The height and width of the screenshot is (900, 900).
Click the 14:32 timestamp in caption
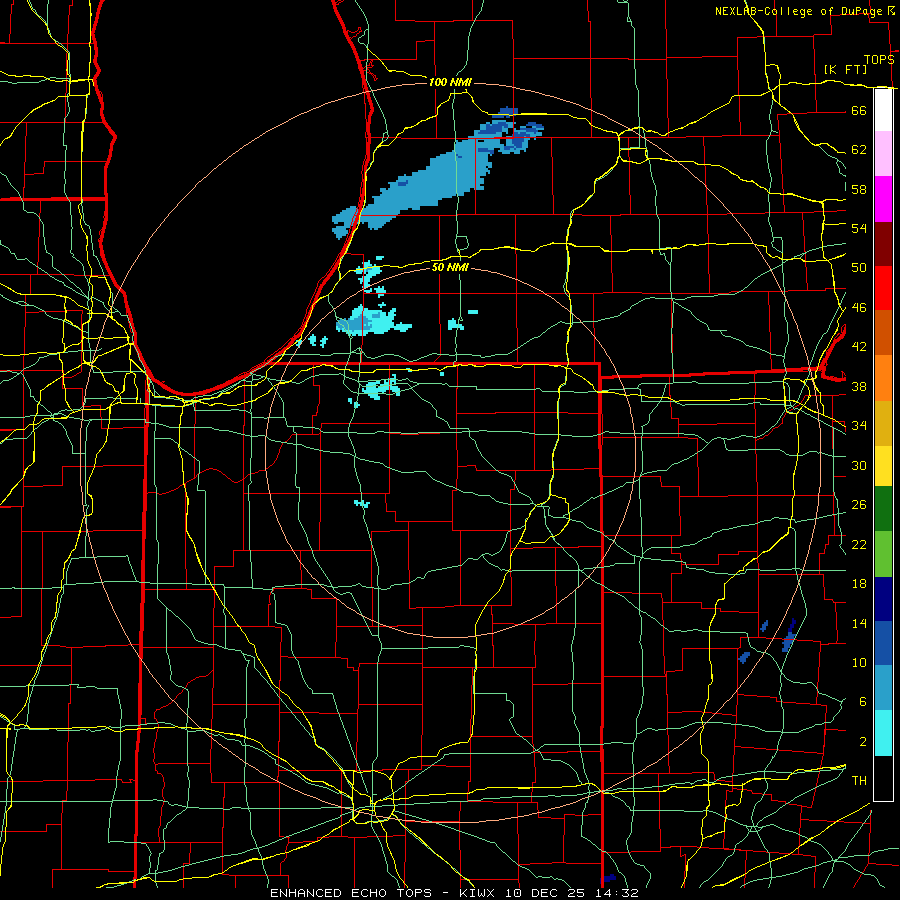tap(616, 893)
